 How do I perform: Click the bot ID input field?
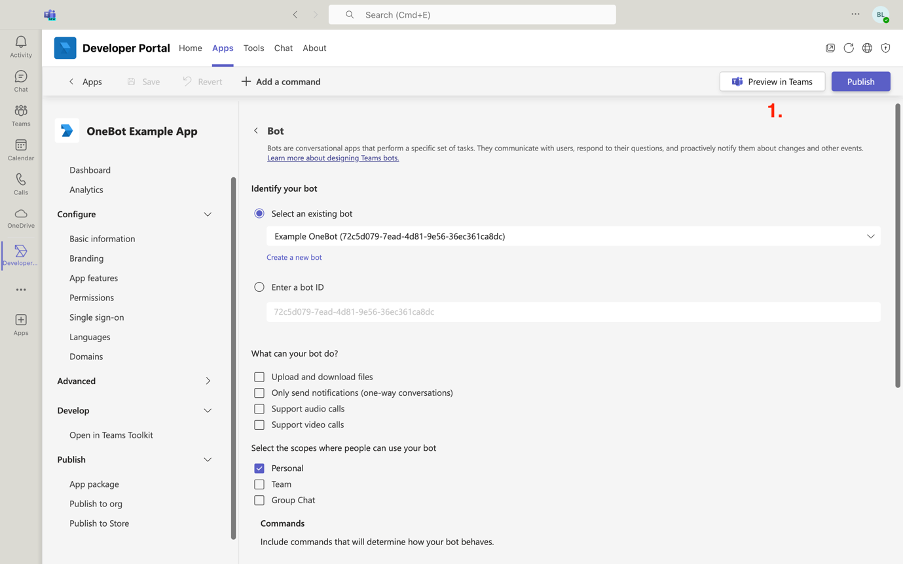(x=573, y=312)
